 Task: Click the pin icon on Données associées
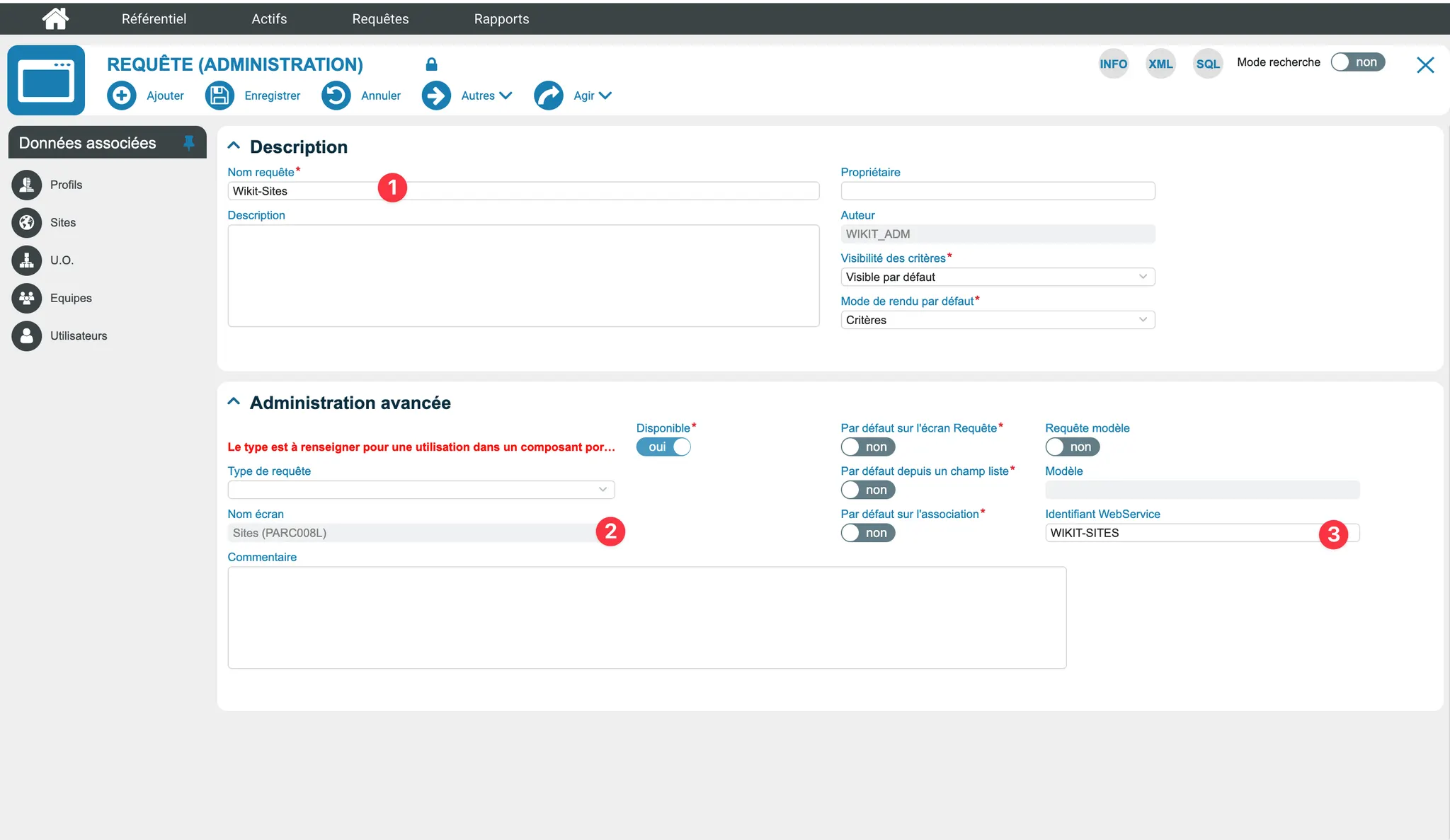tap(188, 143)
